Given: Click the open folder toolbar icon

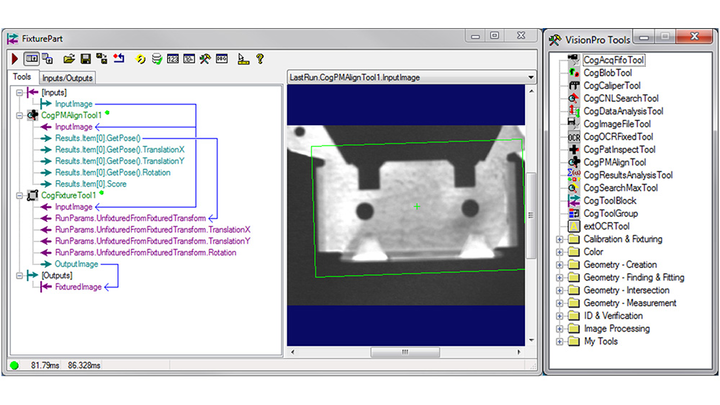Looking at the screenshot, I should tap(69, 59).
